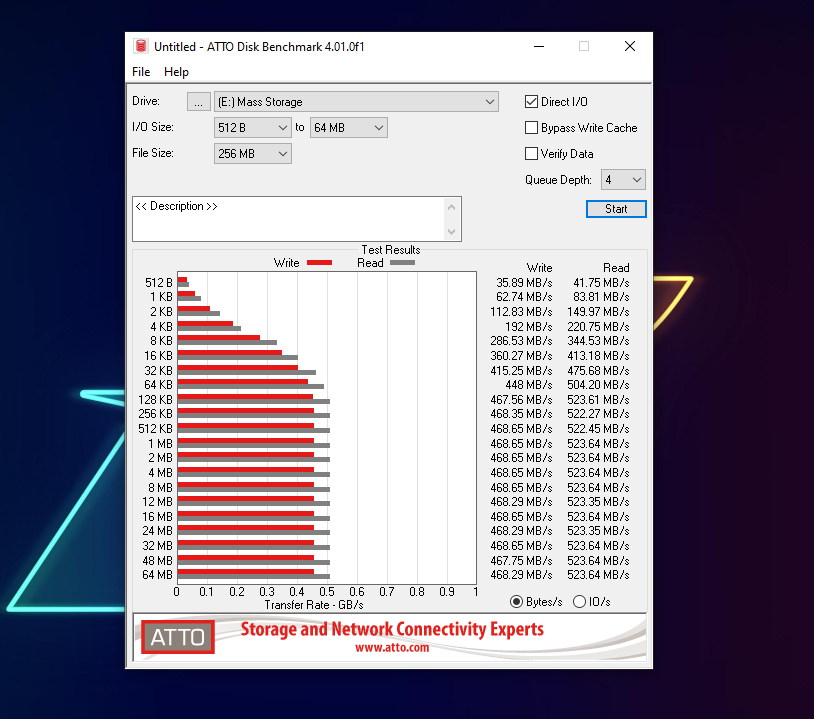Open the 64 MB I/O size dropdown

click(x=348, y=127)
